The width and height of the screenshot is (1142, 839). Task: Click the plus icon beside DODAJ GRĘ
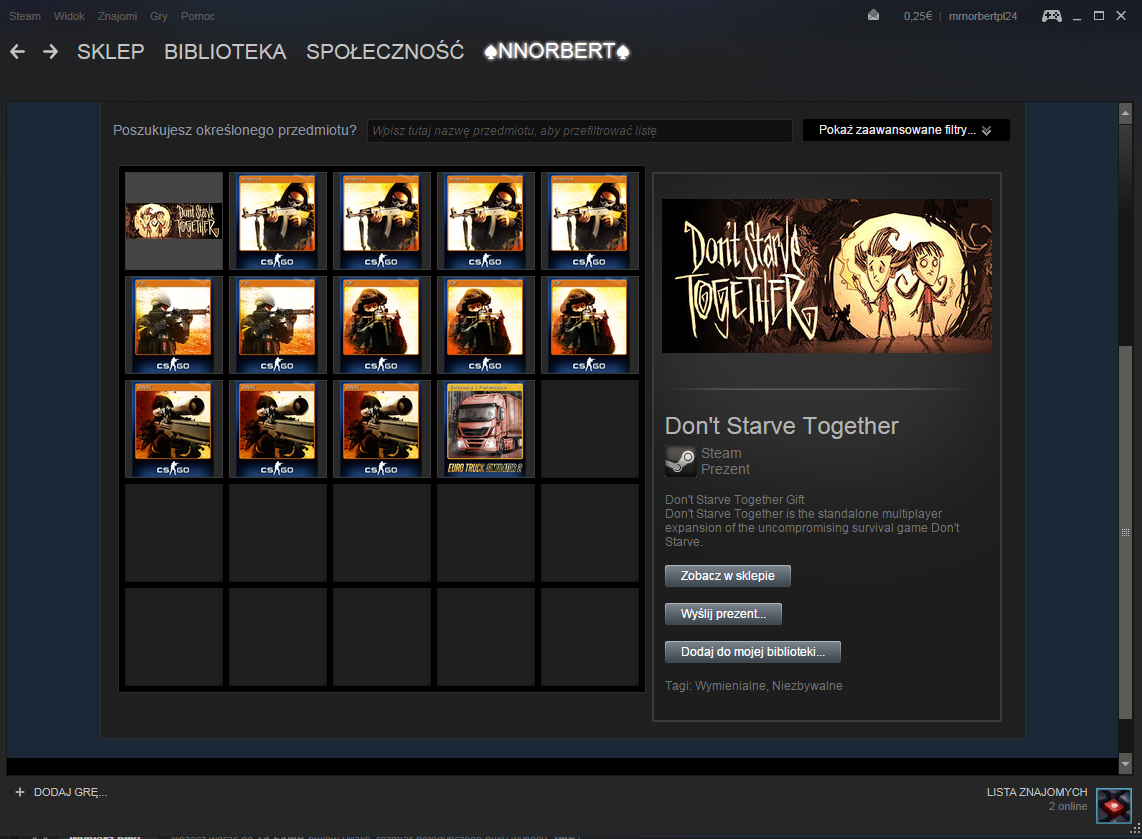20,792
